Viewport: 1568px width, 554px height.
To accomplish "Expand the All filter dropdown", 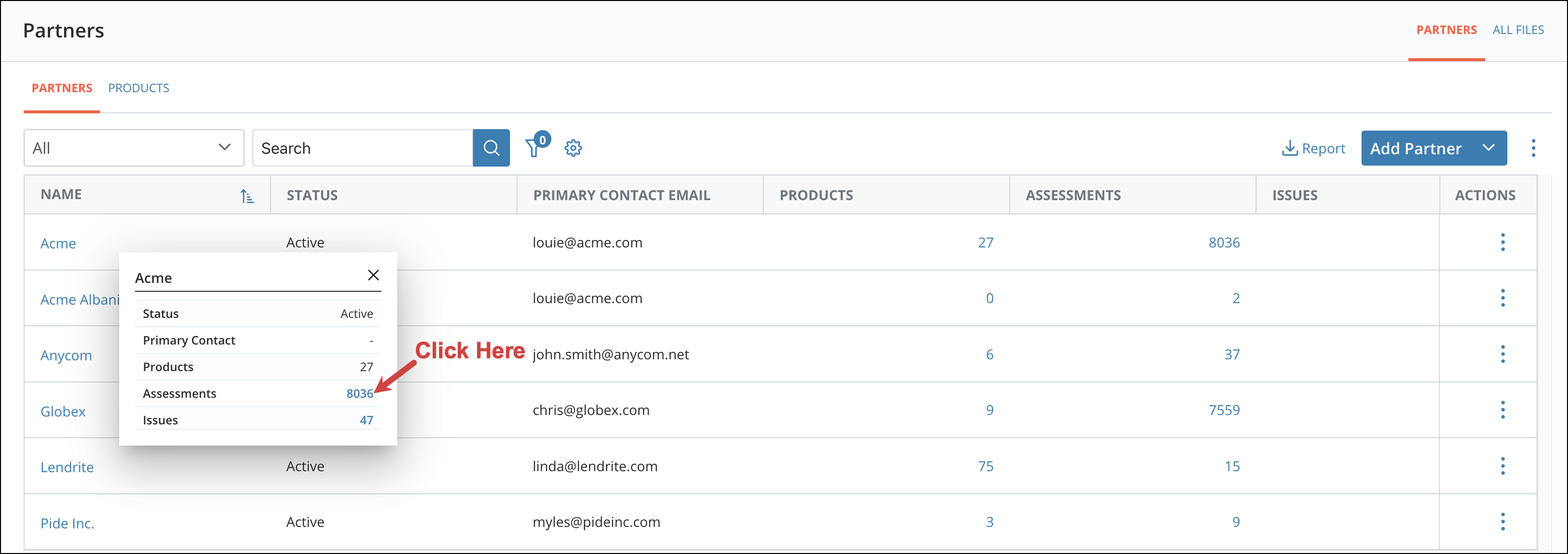I will pyautogui.click(x=134, y=148).
